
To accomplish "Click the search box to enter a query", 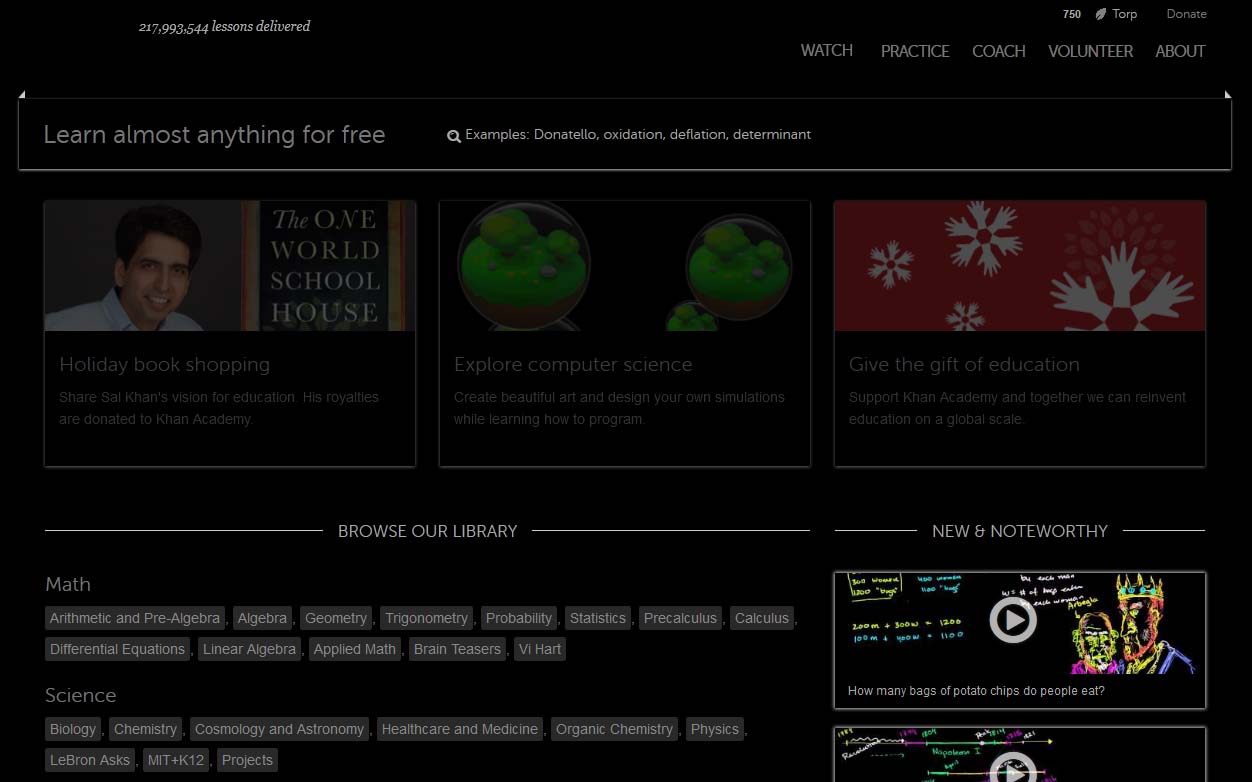I will click(700, 135).
